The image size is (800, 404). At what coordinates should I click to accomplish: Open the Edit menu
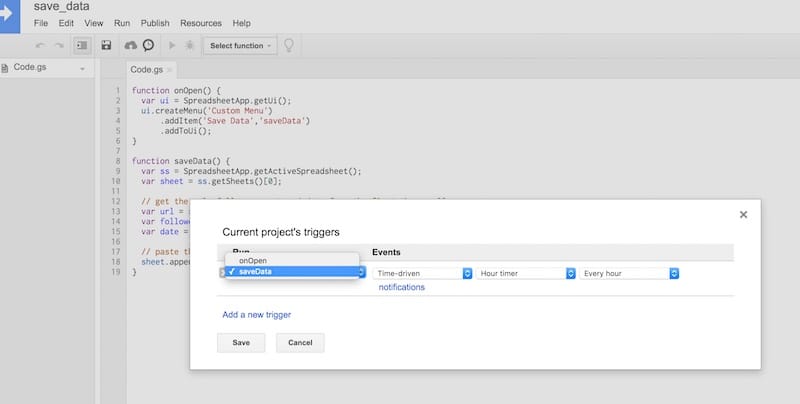tap(66, 23)
